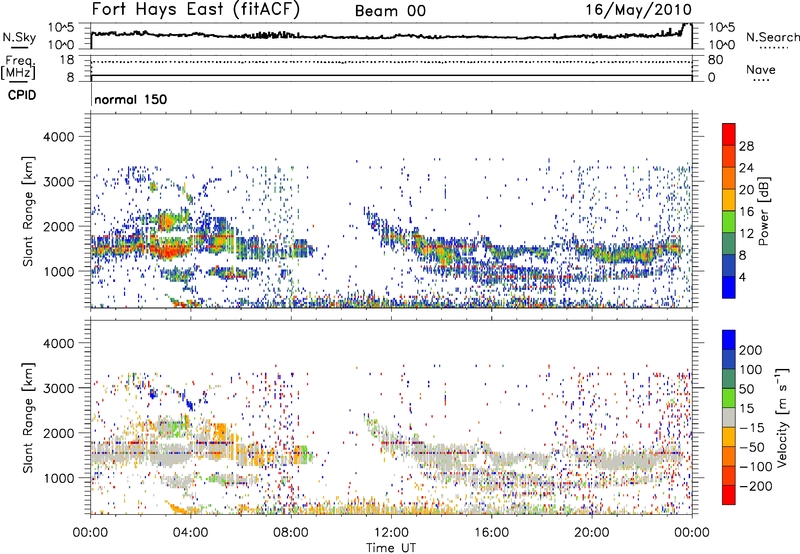Click the 'Slant Range [km]' label of velocity panel
800x554 pixels.
tap(28, 417)
